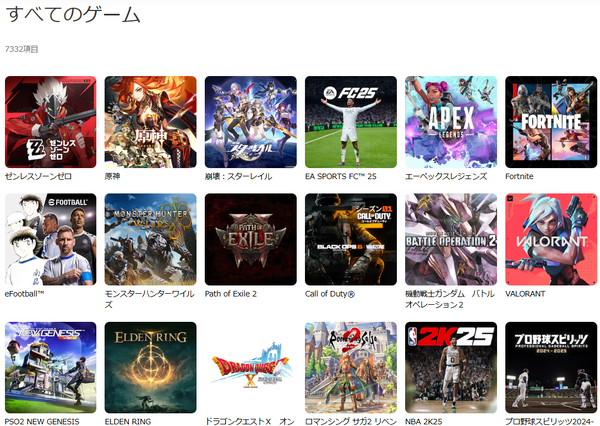Open the eFootball cover image
This screenshot has width=600, height=426.
pos(51,239)
